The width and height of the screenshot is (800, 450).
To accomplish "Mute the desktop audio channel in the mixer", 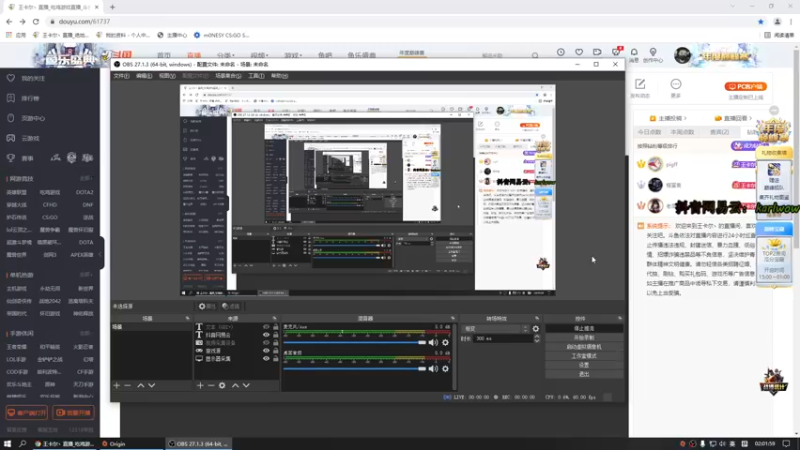I will pos(433,368).
